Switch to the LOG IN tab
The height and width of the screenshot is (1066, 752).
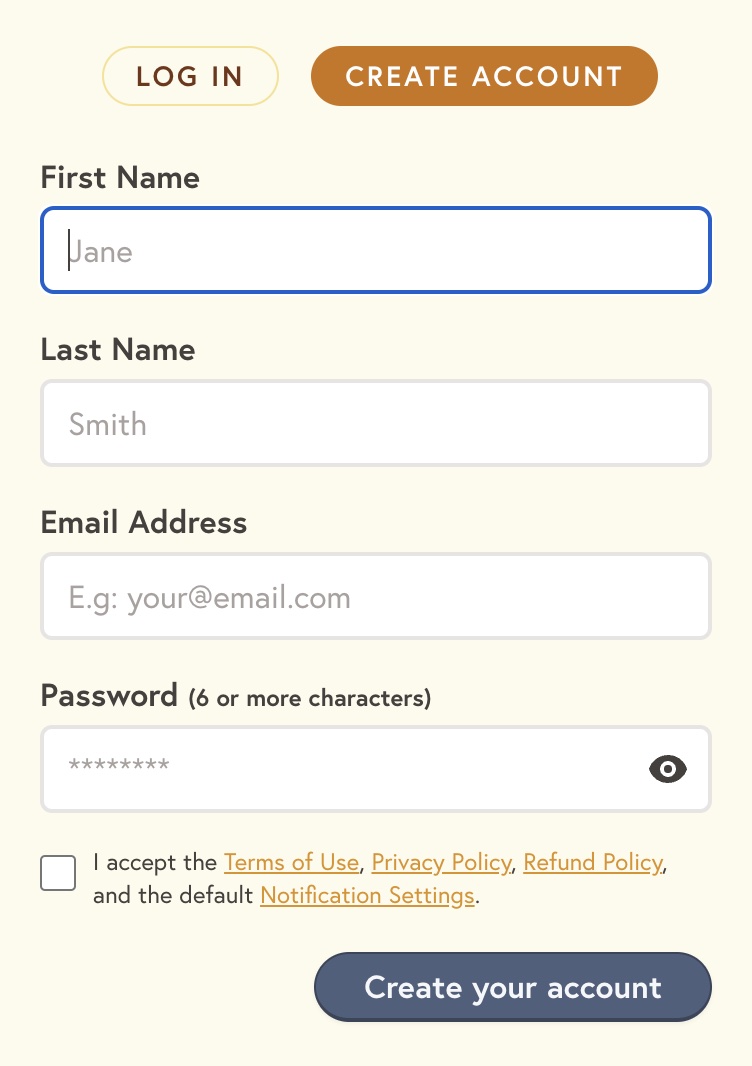click(190, 76)
